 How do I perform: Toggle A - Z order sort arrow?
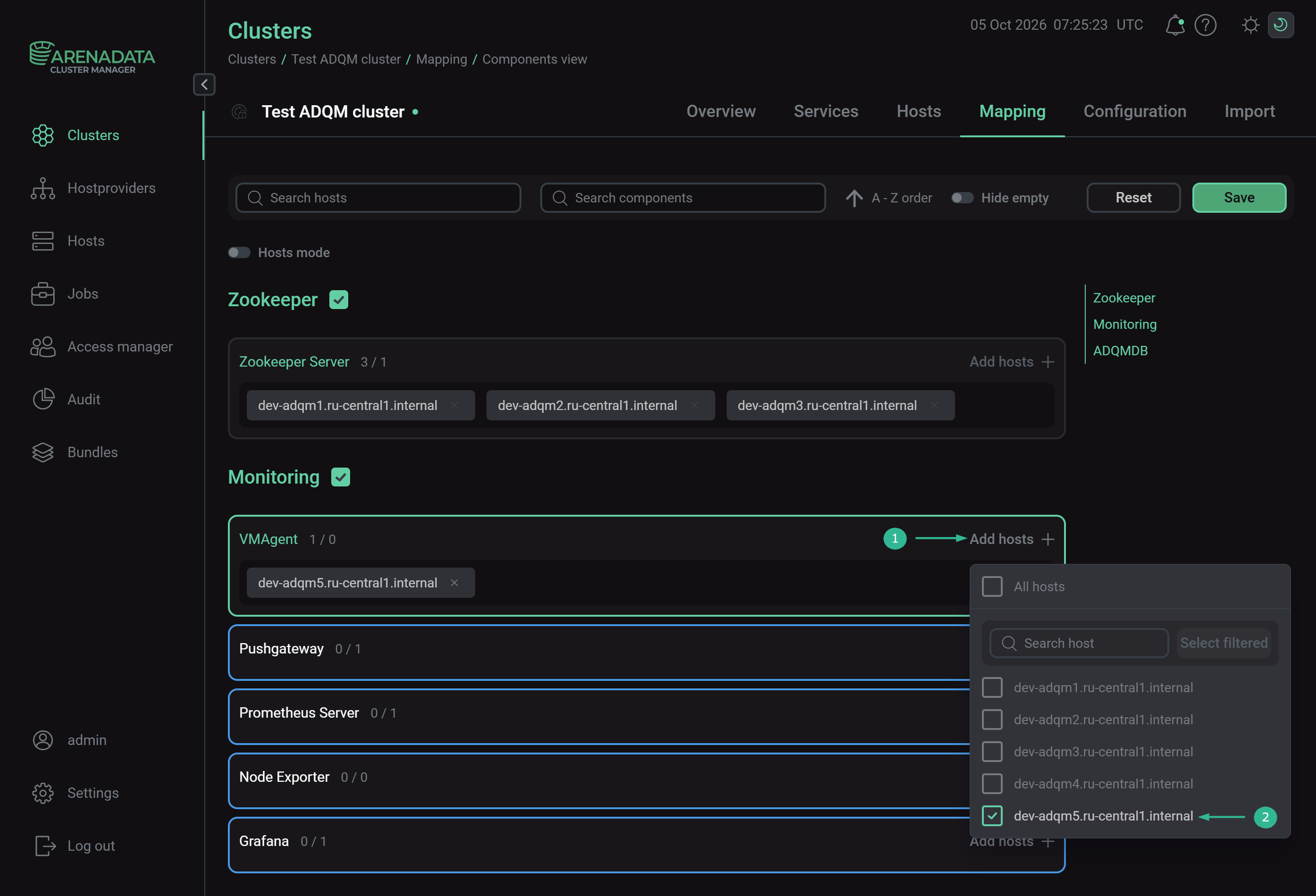tap(854, 198)
